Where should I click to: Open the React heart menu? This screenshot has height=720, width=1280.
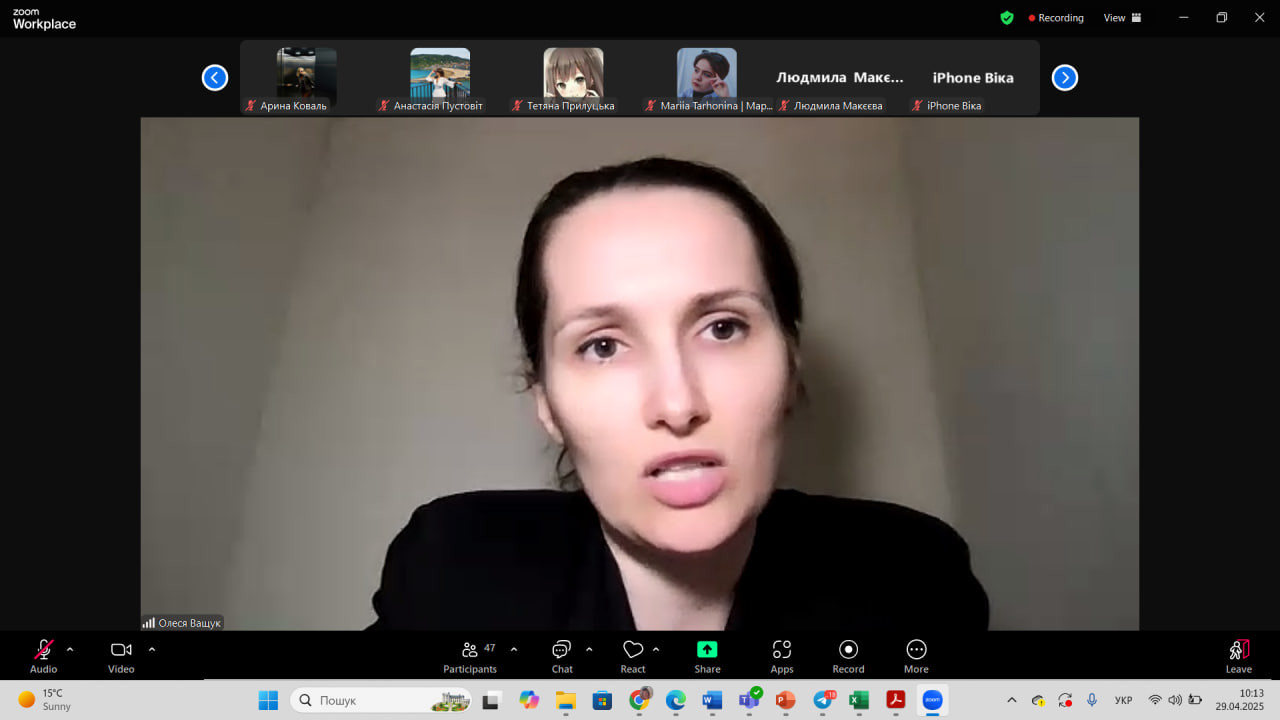[633, 655]
